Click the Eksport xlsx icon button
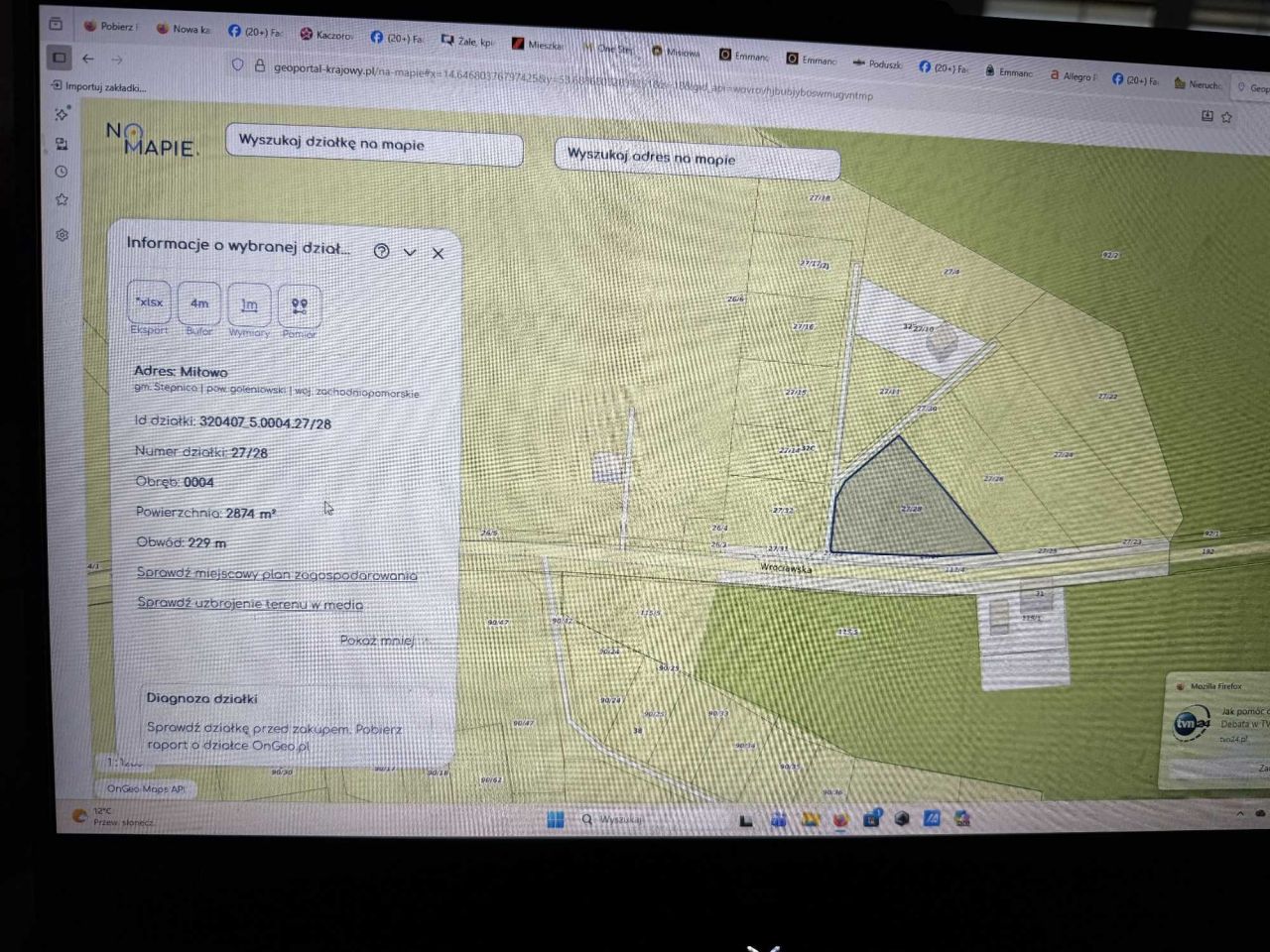Viewport: 1270px width, 952px height. 149,302
